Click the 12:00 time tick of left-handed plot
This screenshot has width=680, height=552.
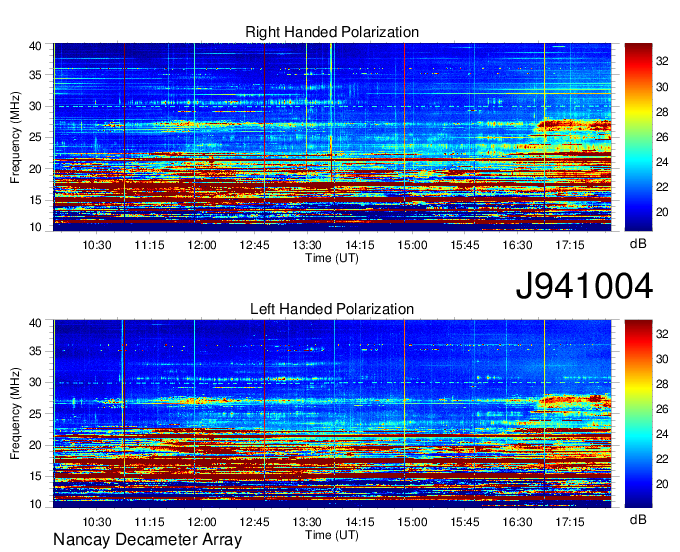[x=202, y=522]
